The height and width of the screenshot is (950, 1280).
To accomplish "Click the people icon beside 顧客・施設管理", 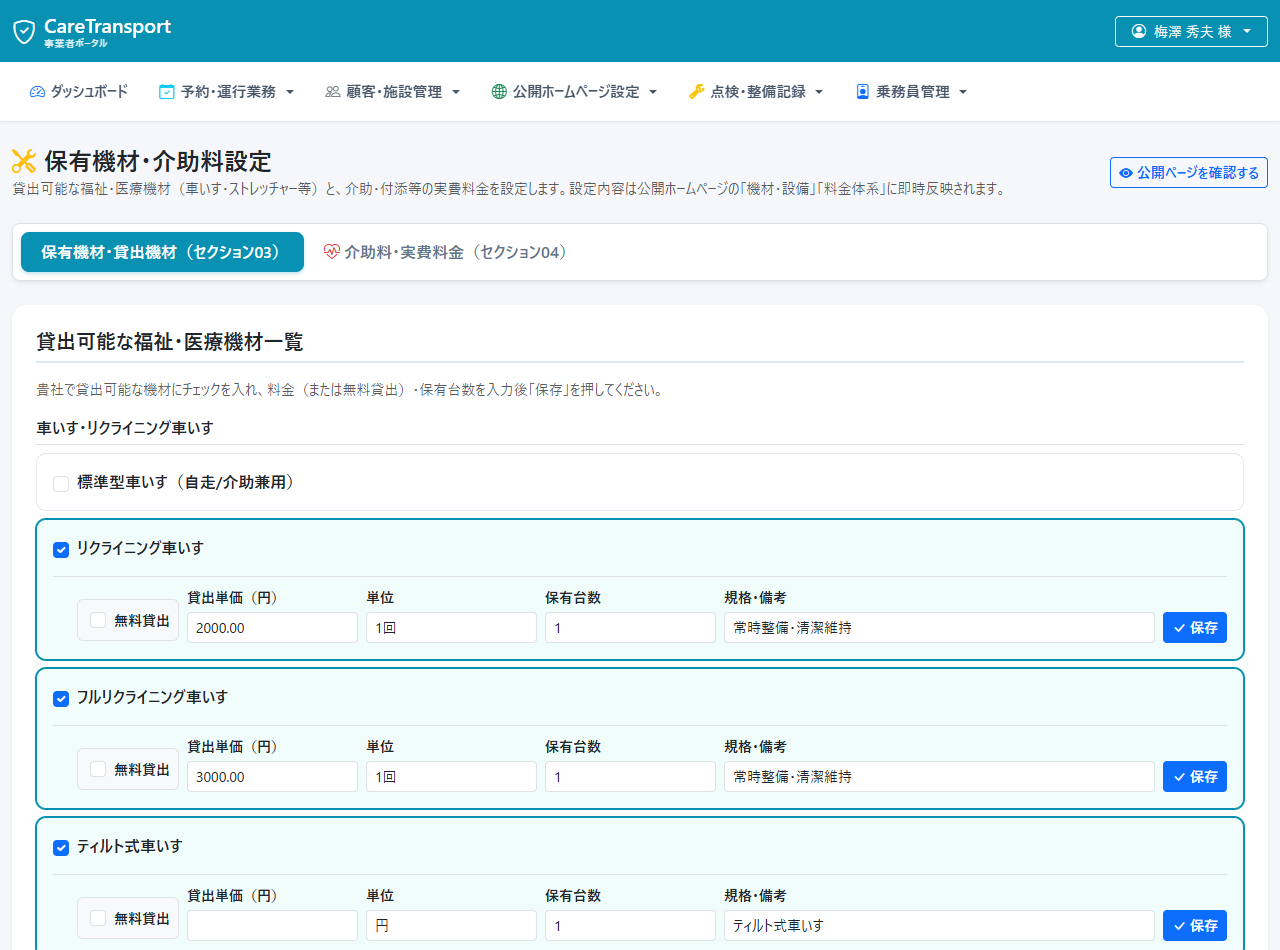I will [333, 92].
